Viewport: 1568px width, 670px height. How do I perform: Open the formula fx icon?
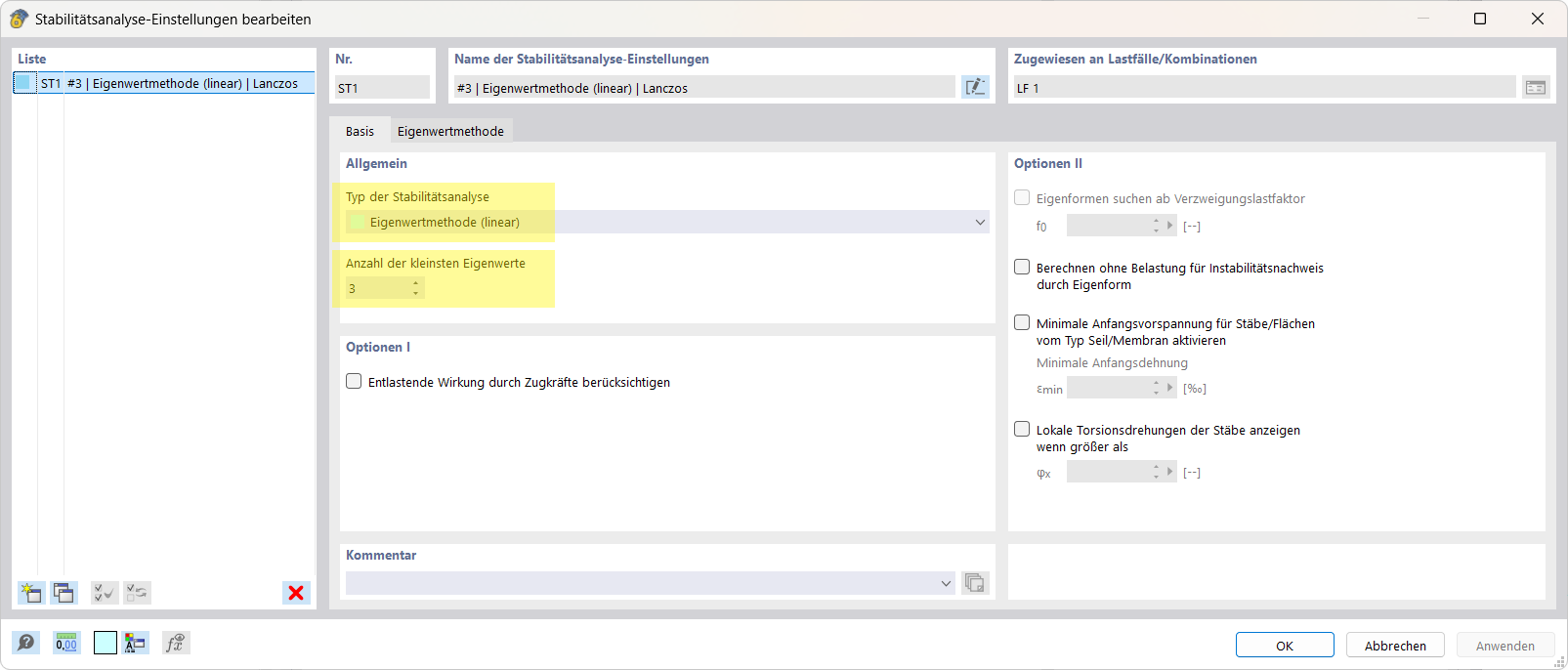pyautogui.click(x=176, y=643)
